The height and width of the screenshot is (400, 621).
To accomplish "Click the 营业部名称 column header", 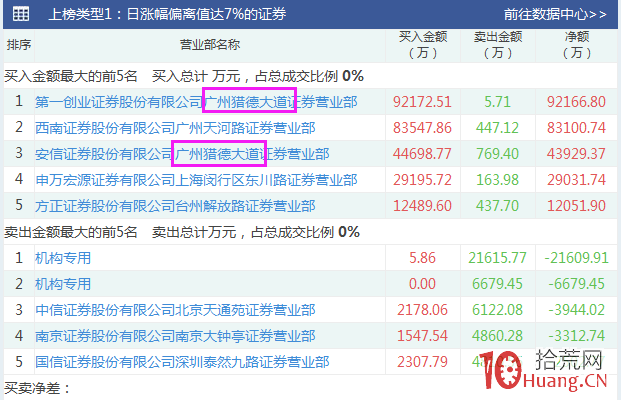I will click(x=210, y=45).
